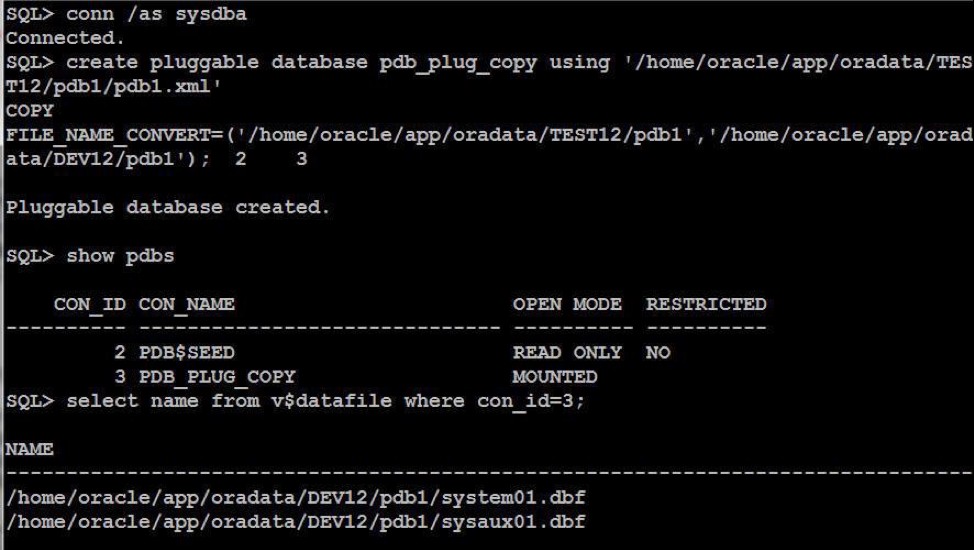Screen dimensions: 974x550
Task: Click the sysaux01.dbf datafile path
Action: (295, 522)
